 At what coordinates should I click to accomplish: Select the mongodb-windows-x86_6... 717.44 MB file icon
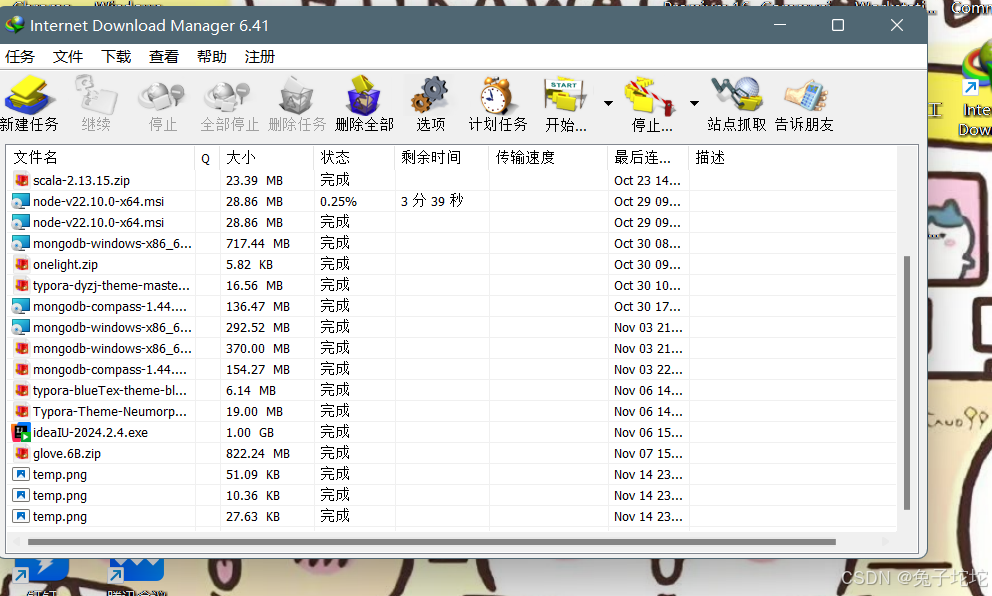click(22, 244)
